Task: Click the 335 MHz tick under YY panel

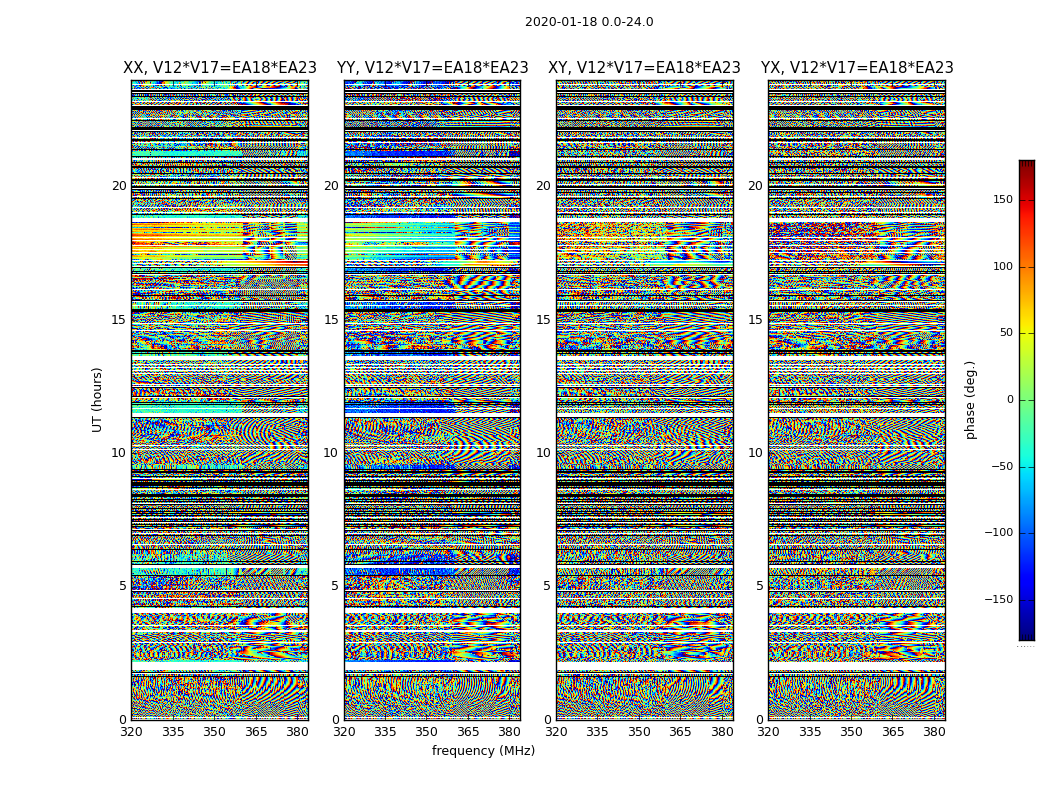Action: tap(385, 732)
